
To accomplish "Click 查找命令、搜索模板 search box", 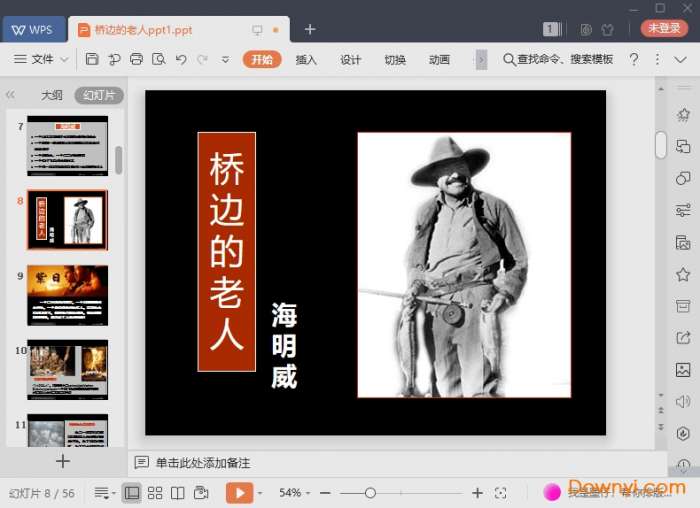I will 558,60.
